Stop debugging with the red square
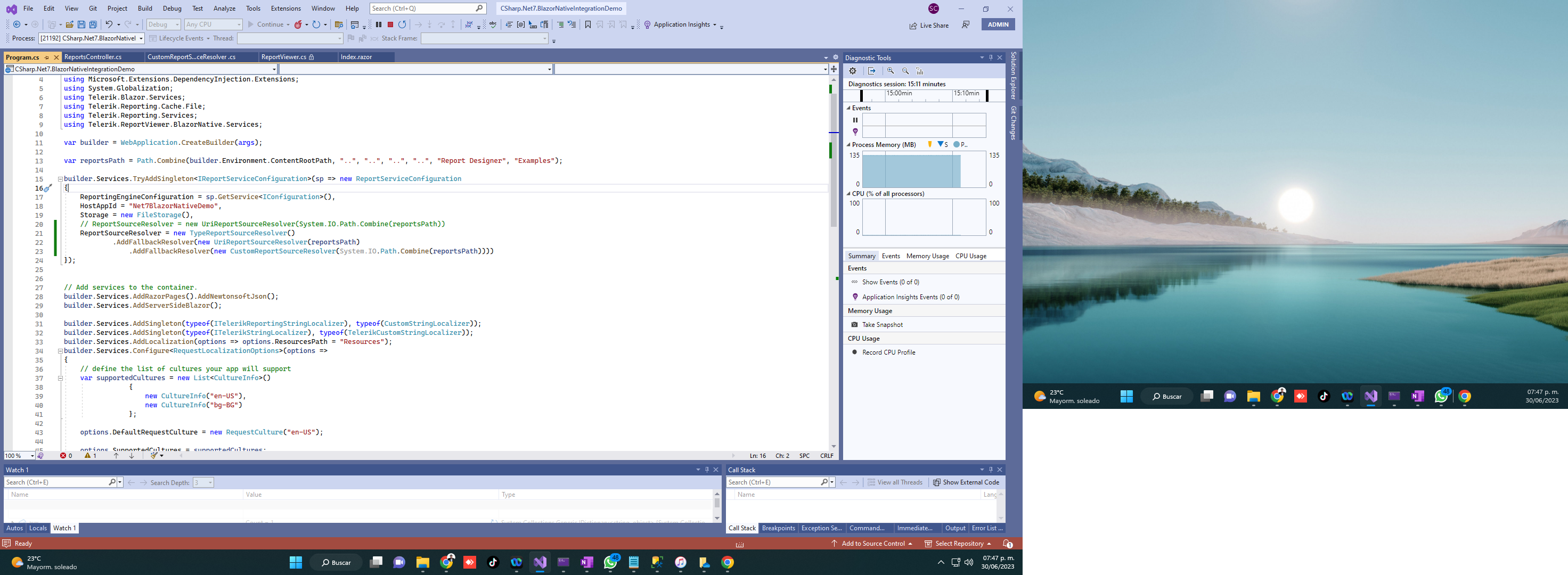Image resolution: width=1568 pixels, height=575 pixels. coord(390,24)
